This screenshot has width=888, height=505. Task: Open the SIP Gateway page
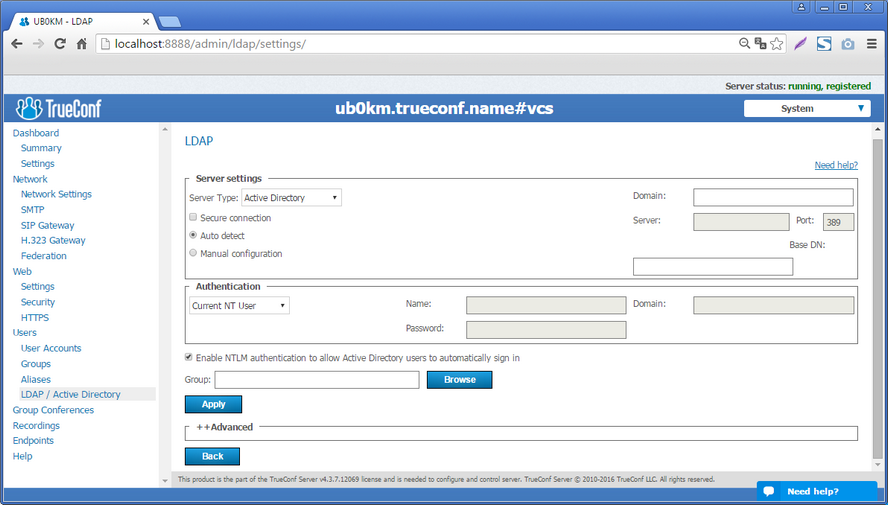pyautogui.click(x=48, y=225)
